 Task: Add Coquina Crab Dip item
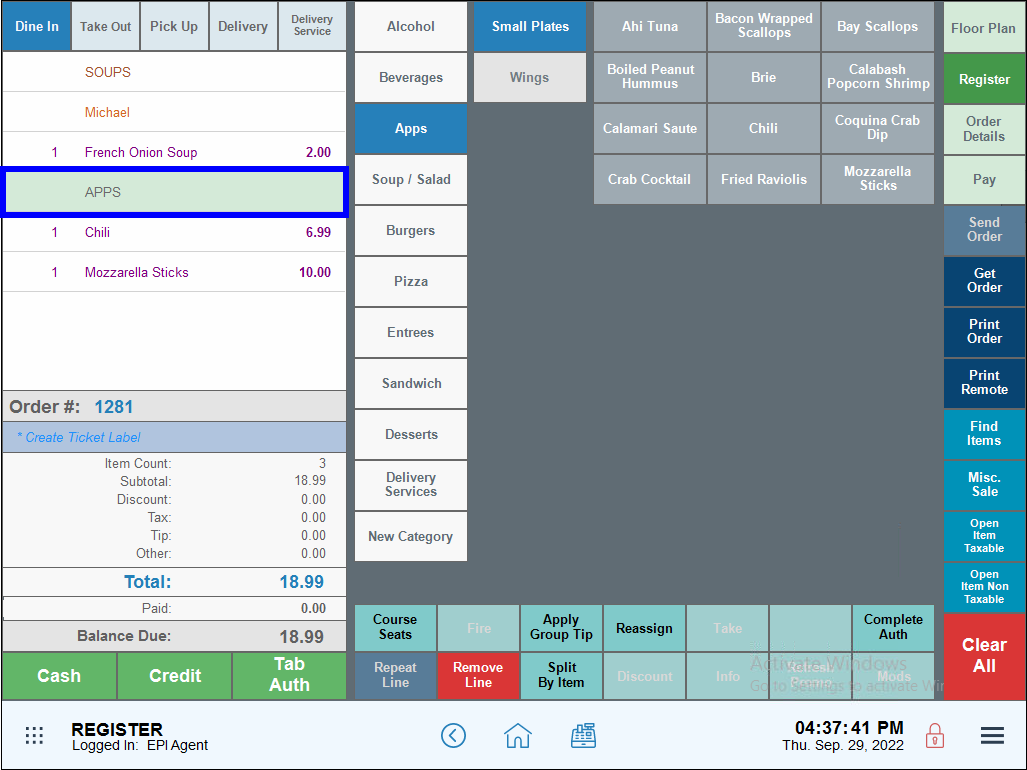pos(878,128)
